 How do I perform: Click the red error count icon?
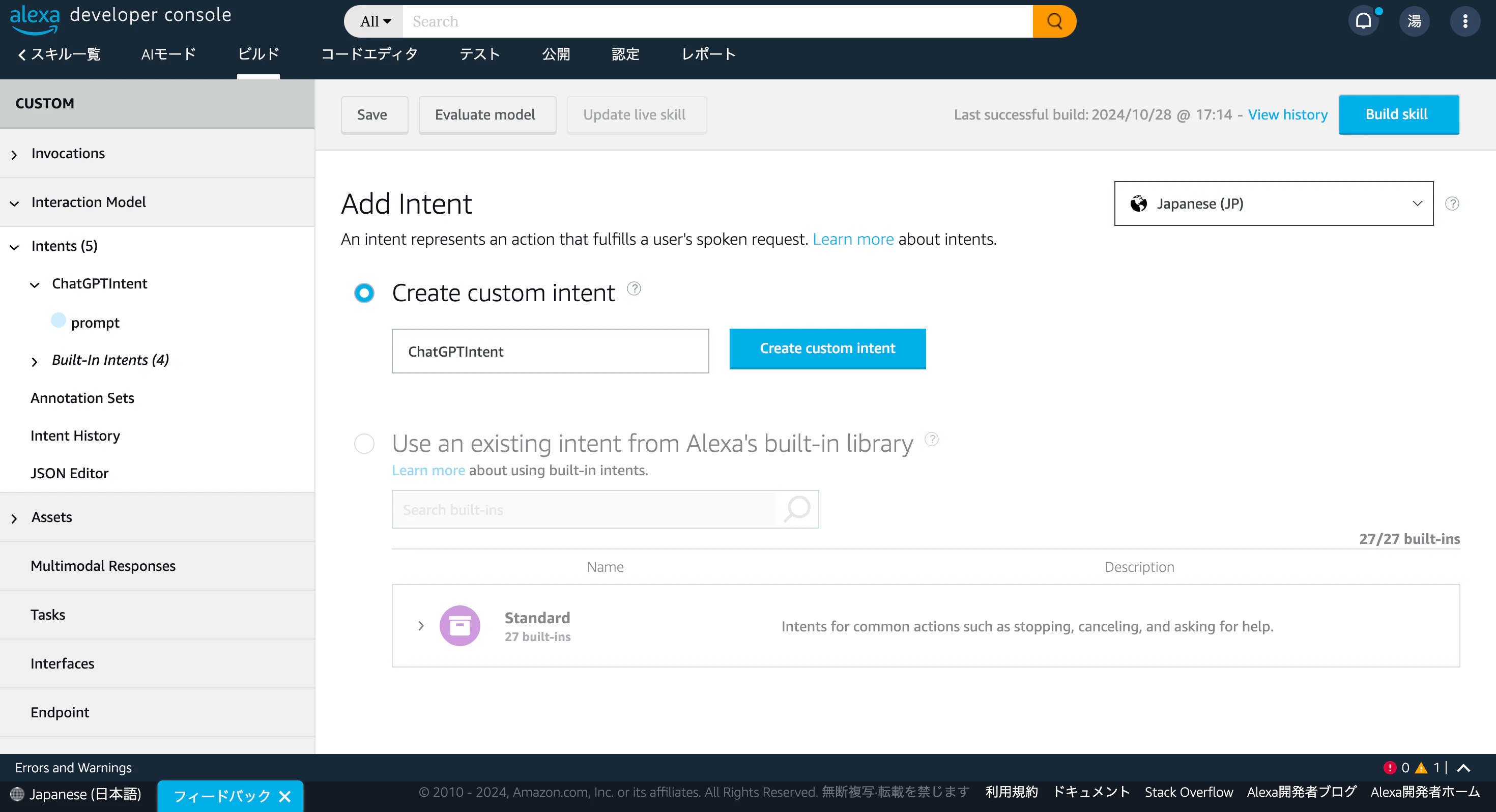click(x=1390, y=768)
